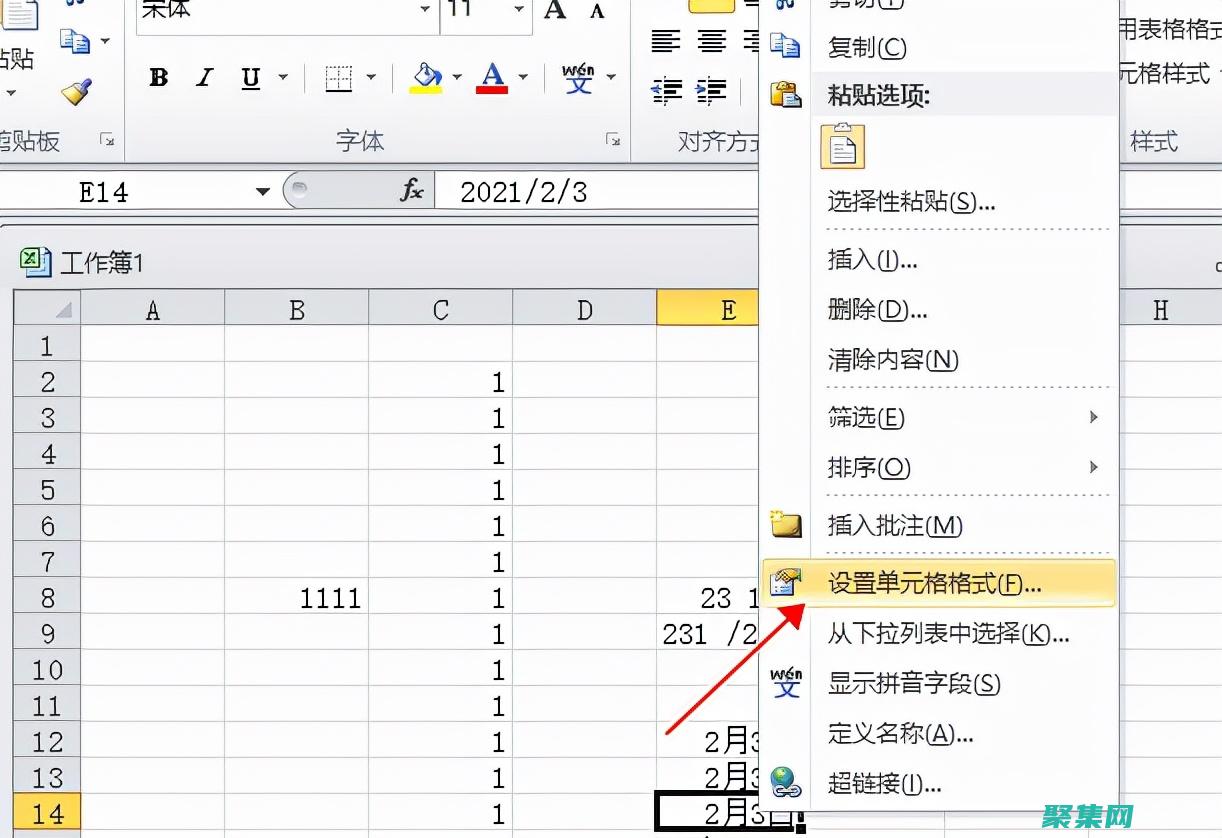This screenshot has height=838, width=1222.
Task: Click the Insert Comment folder icon
Action: [786, 524]
